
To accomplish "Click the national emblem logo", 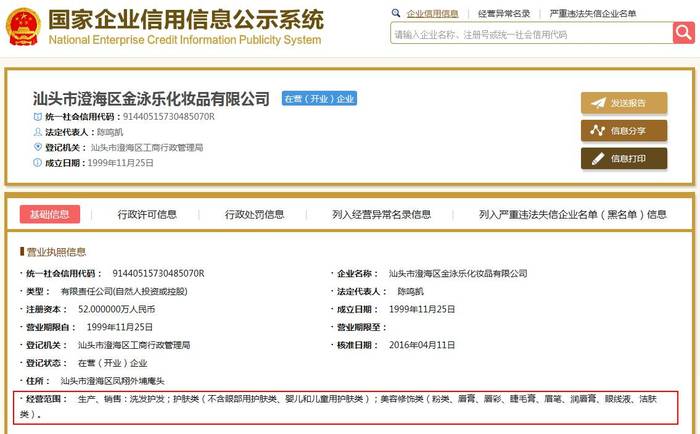I will (23, 27).
